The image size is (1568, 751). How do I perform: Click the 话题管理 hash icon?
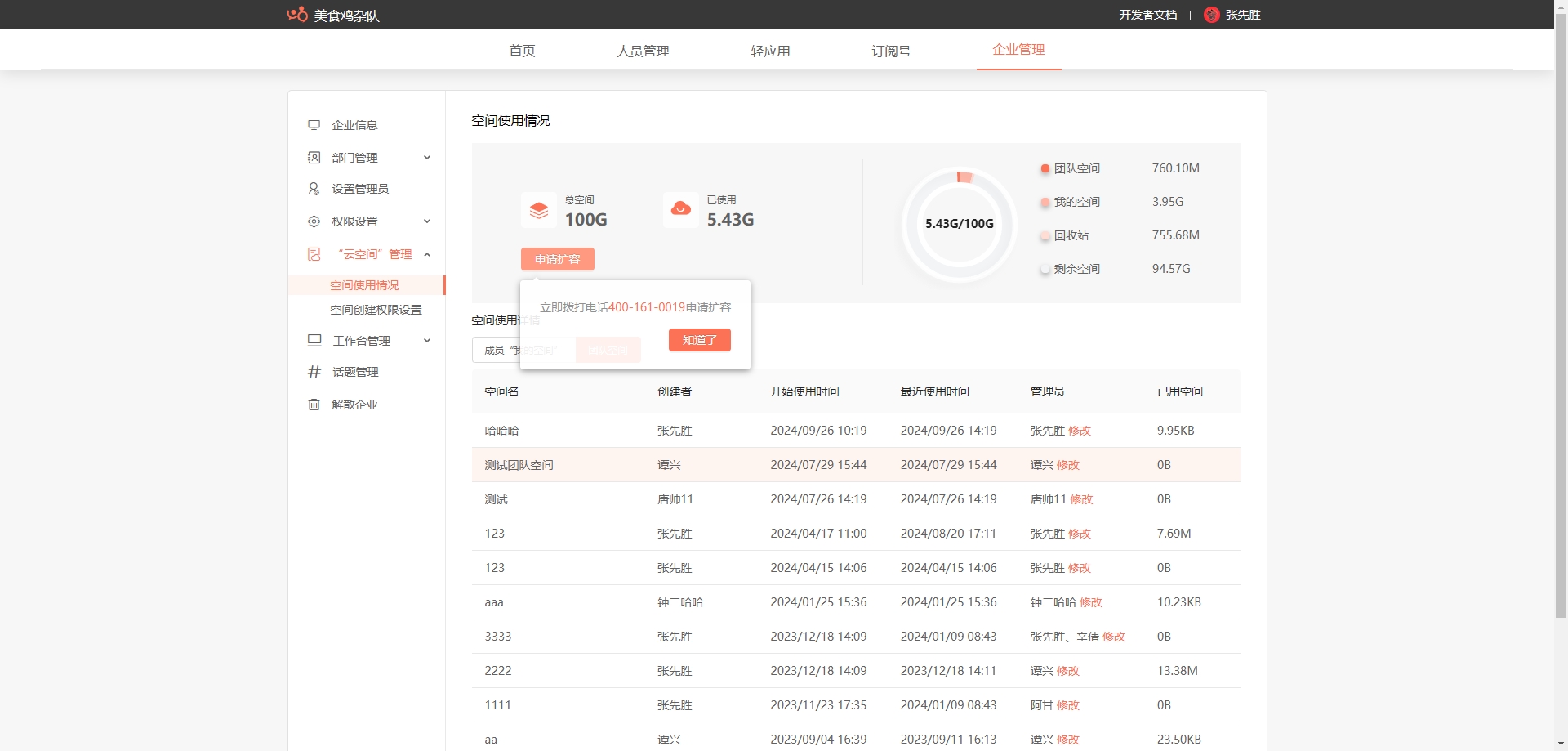coord(314,372)
